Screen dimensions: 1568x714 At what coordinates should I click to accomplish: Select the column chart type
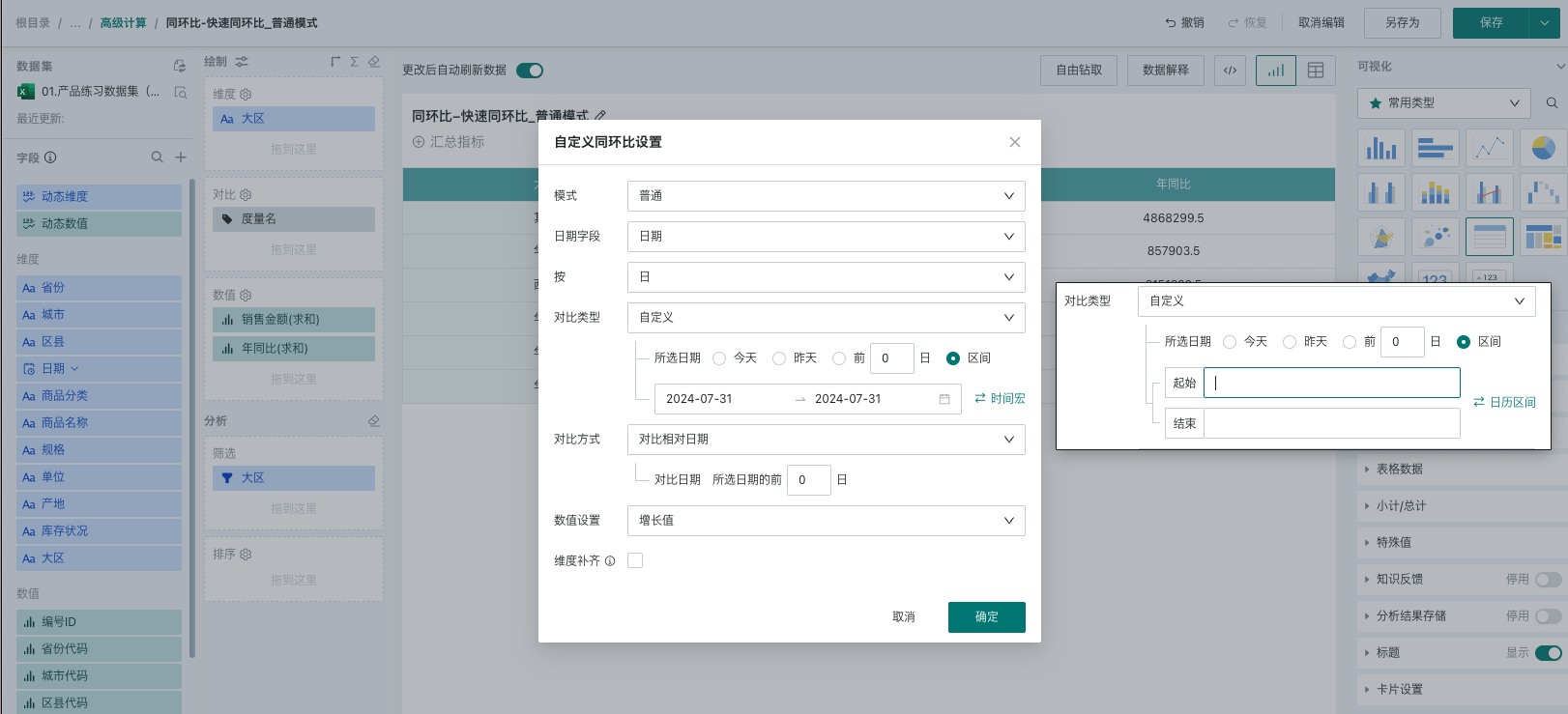click(1381, 149)
